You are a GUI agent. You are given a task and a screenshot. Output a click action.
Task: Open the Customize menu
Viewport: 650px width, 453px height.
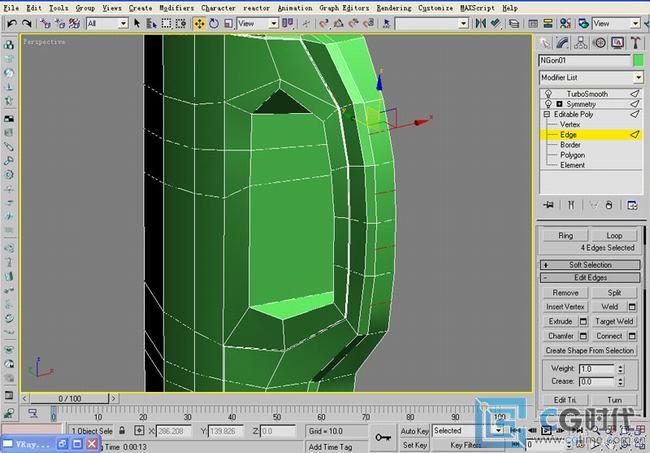point(435,8)
